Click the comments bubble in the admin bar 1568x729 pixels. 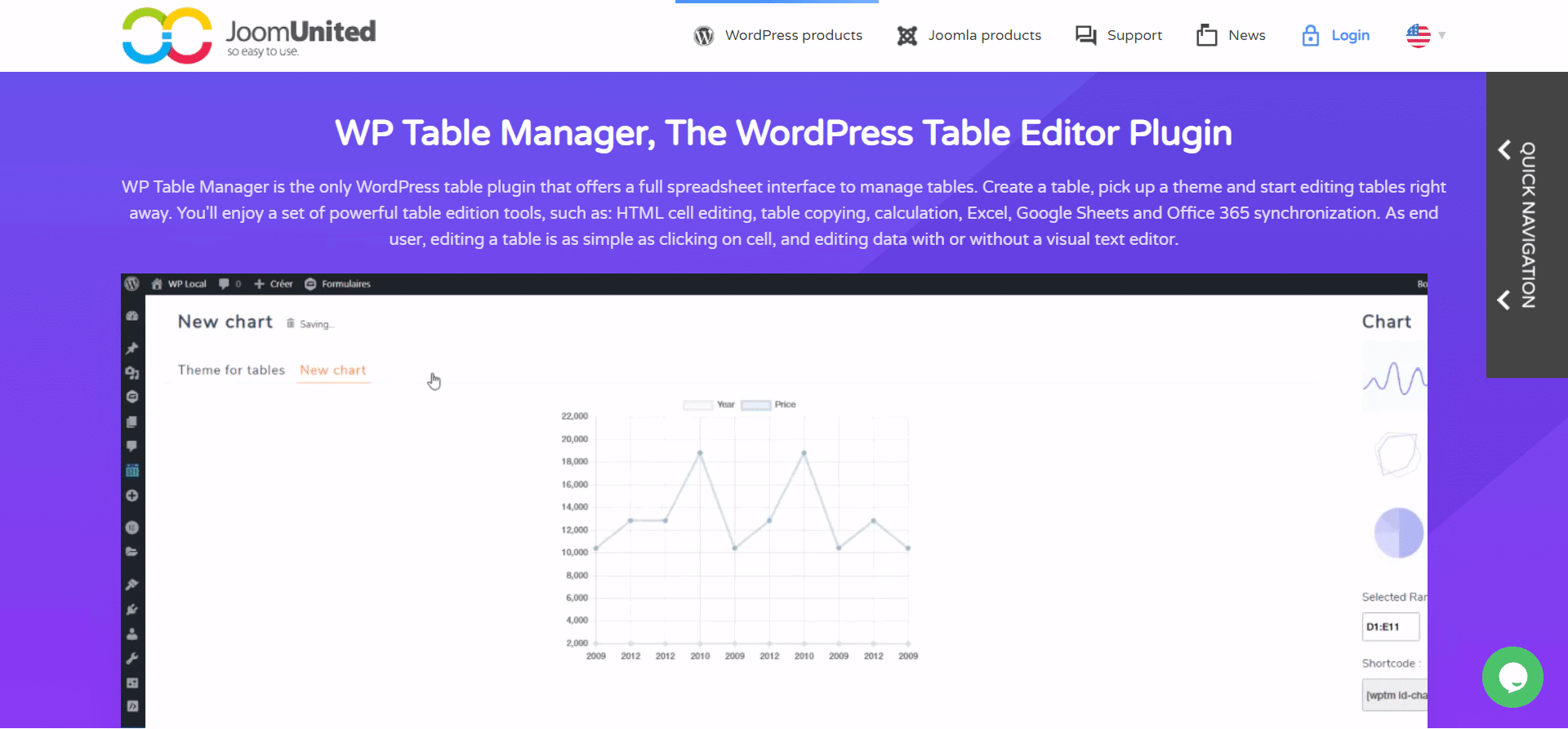coord(224,284)
